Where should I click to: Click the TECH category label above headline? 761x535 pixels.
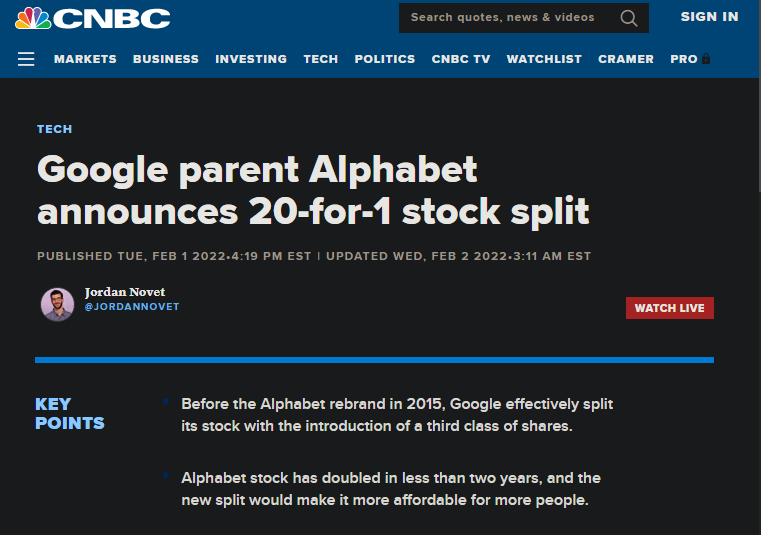point(54,129)
